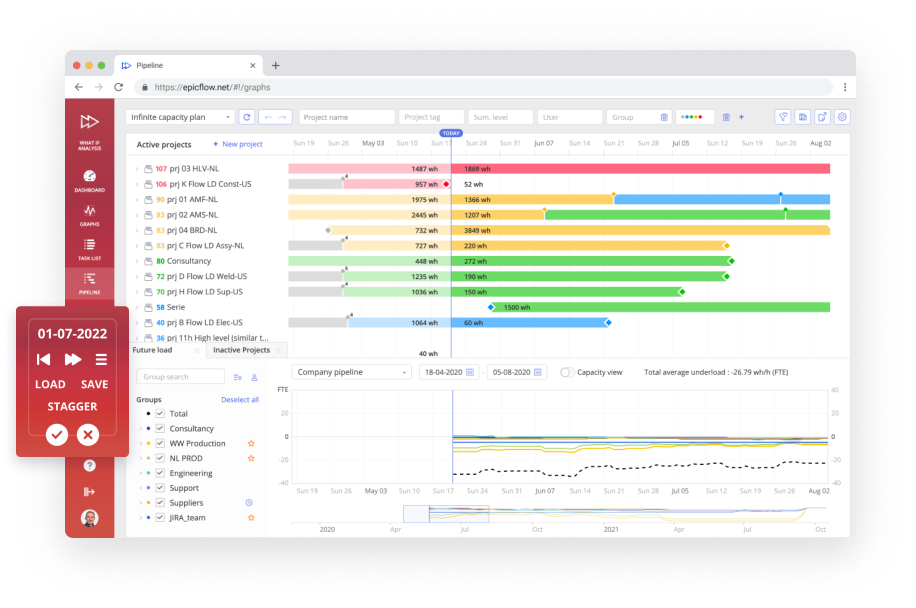Open the Infinite capacity plan dropdown
Image resolution: width=916 pixels, height=608 pixels.
[x=180, y=117]
